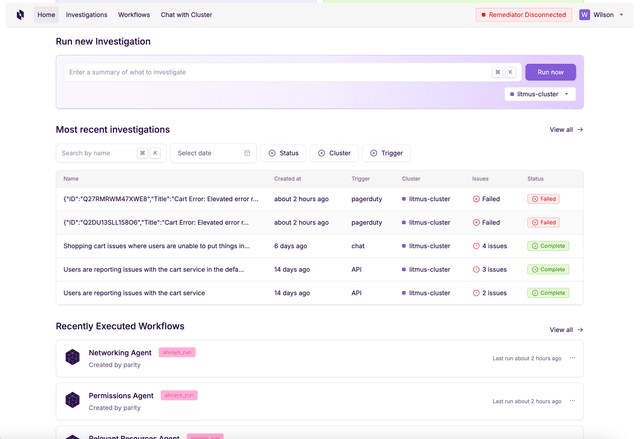Click the investigation summary input field

coord(277,72)
